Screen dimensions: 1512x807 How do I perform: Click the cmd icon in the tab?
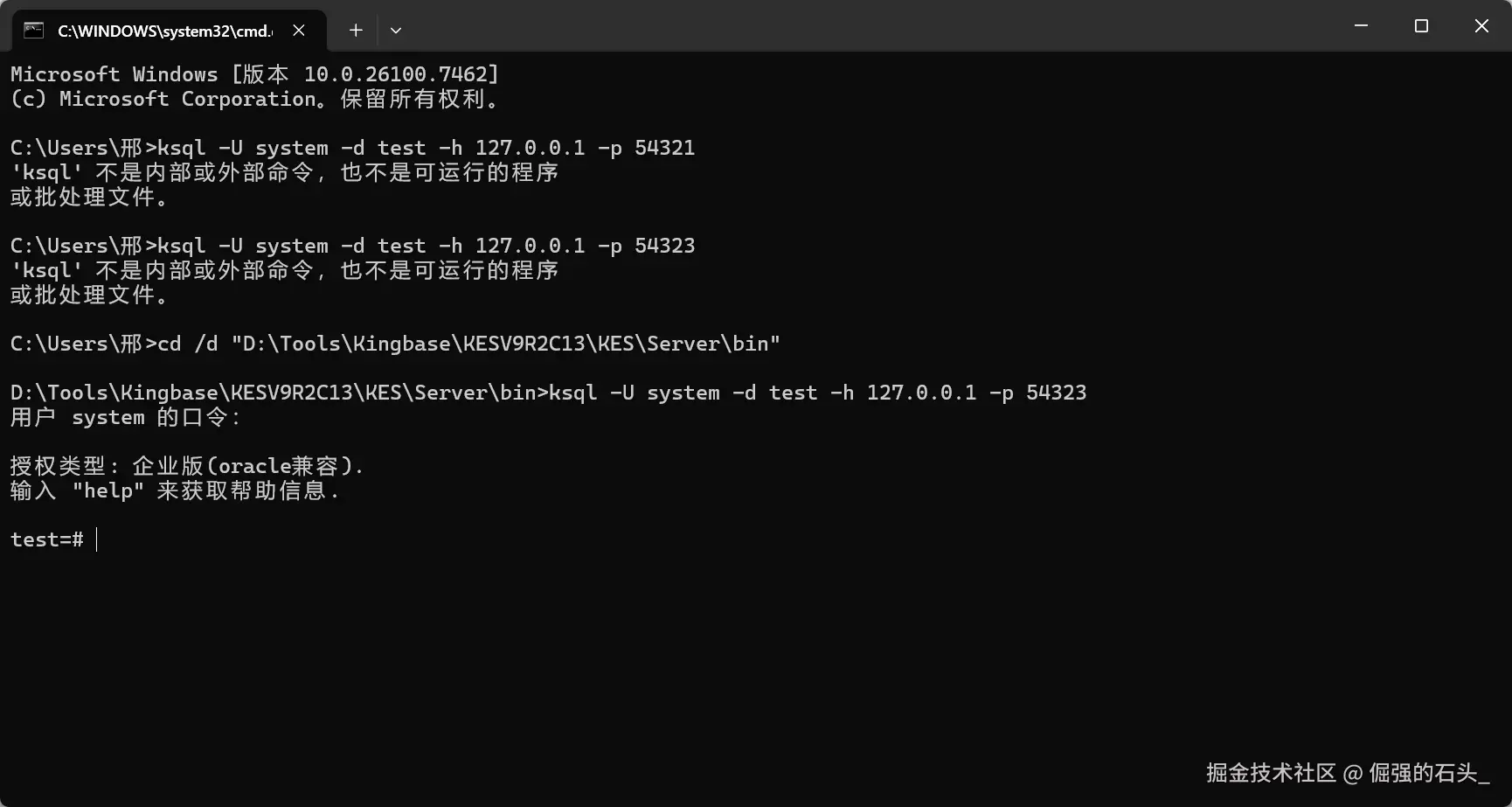33,31
